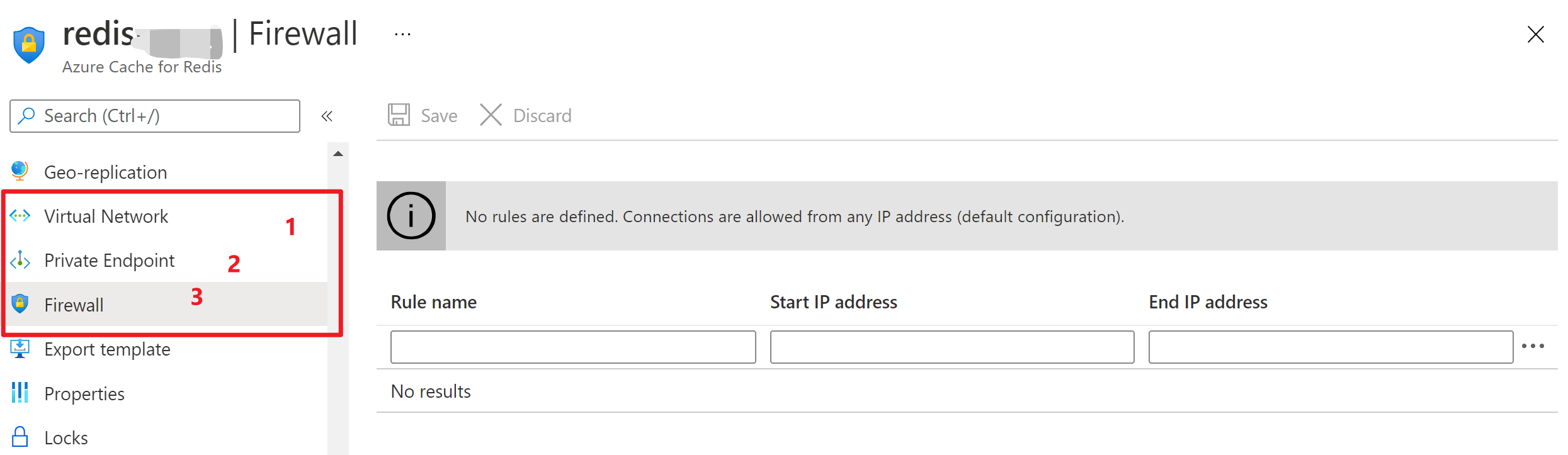1568x455 pixels.
Task: Click the End IP address input field
Action: 1330,347
